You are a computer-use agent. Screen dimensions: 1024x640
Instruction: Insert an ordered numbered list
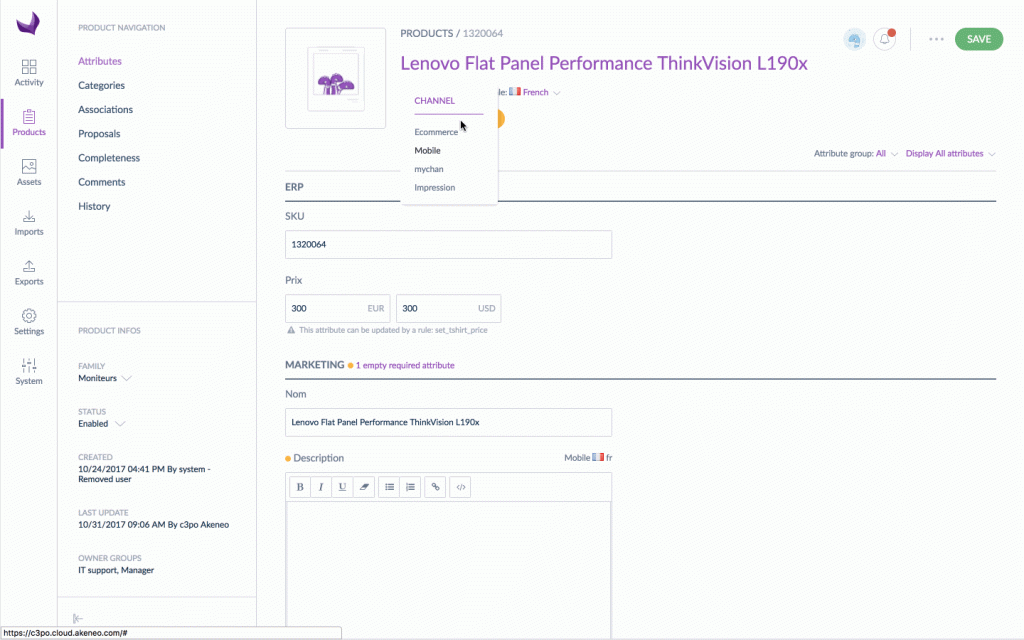(410, 487)
